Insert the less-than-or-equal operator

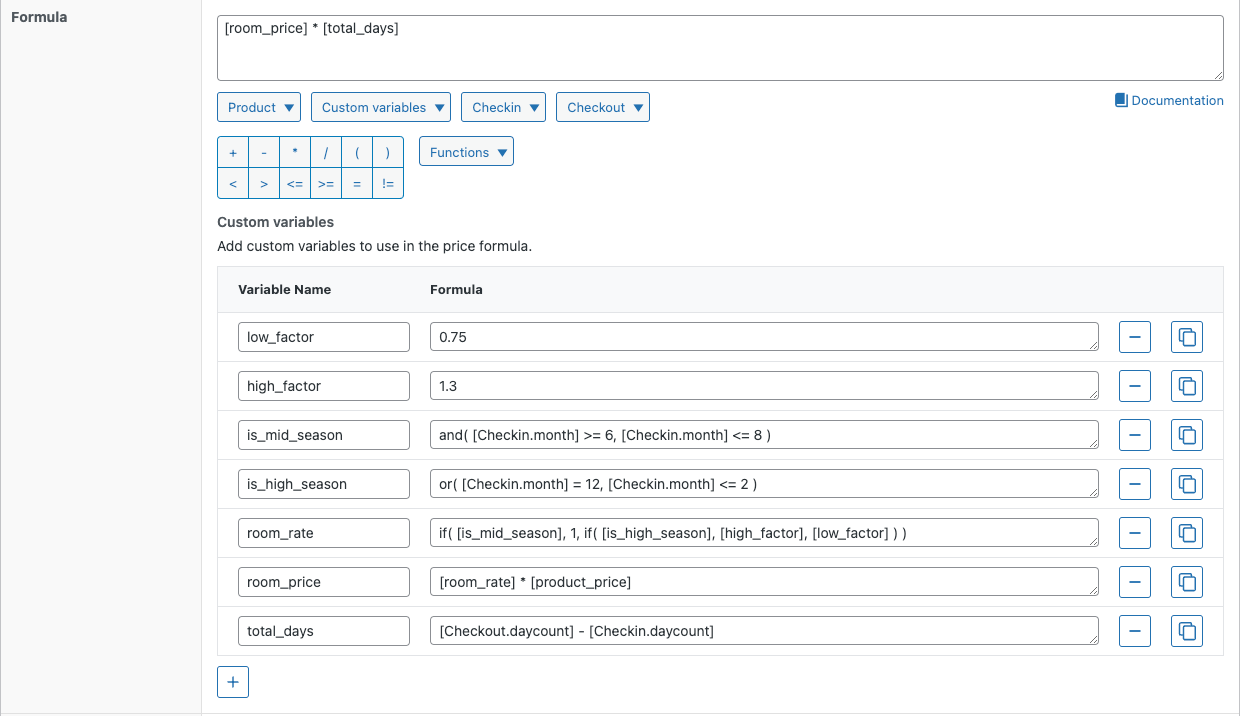coord(294,184)
